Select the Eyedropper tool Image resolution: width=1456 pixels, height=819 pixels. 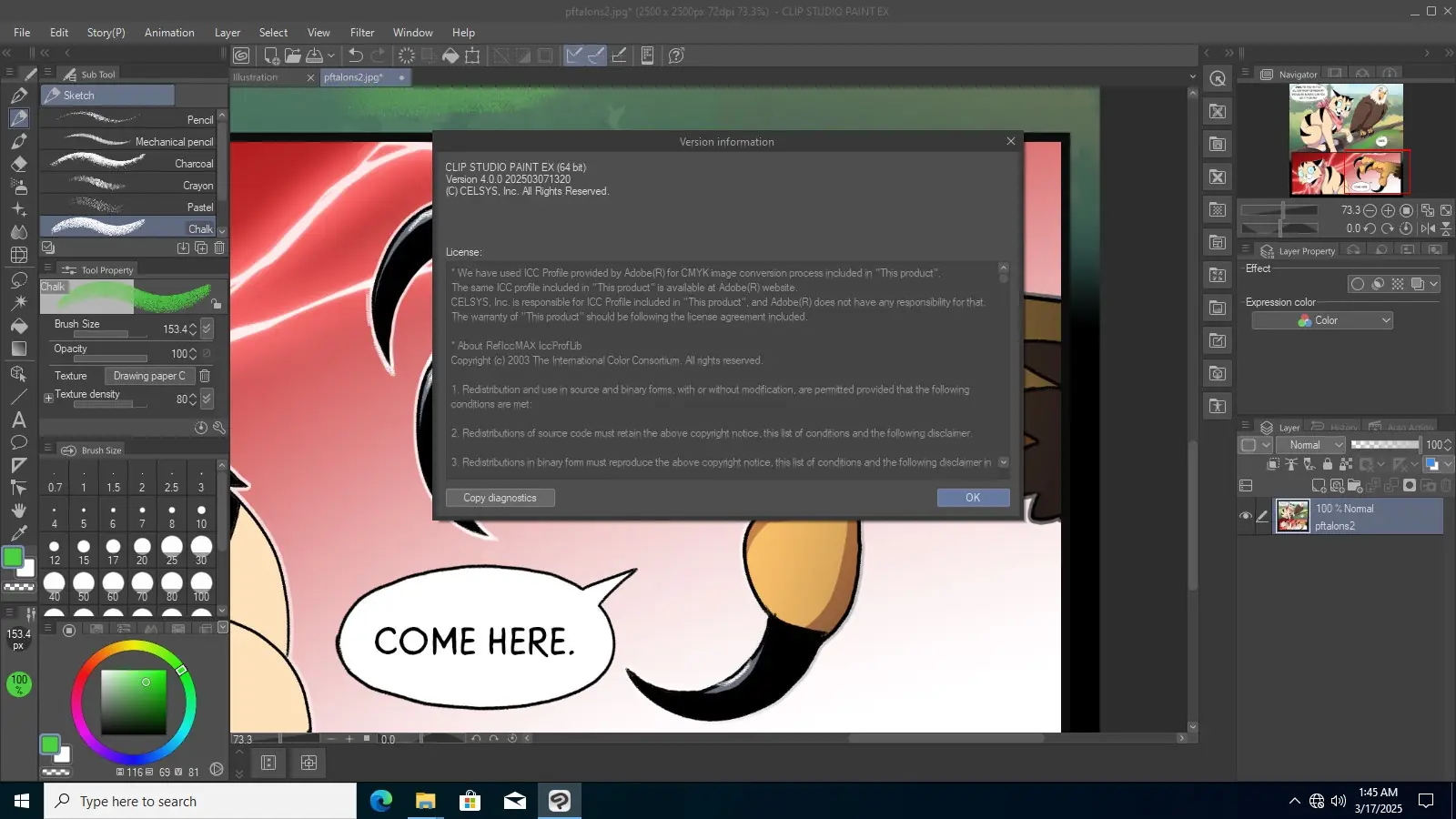(19, 533)
